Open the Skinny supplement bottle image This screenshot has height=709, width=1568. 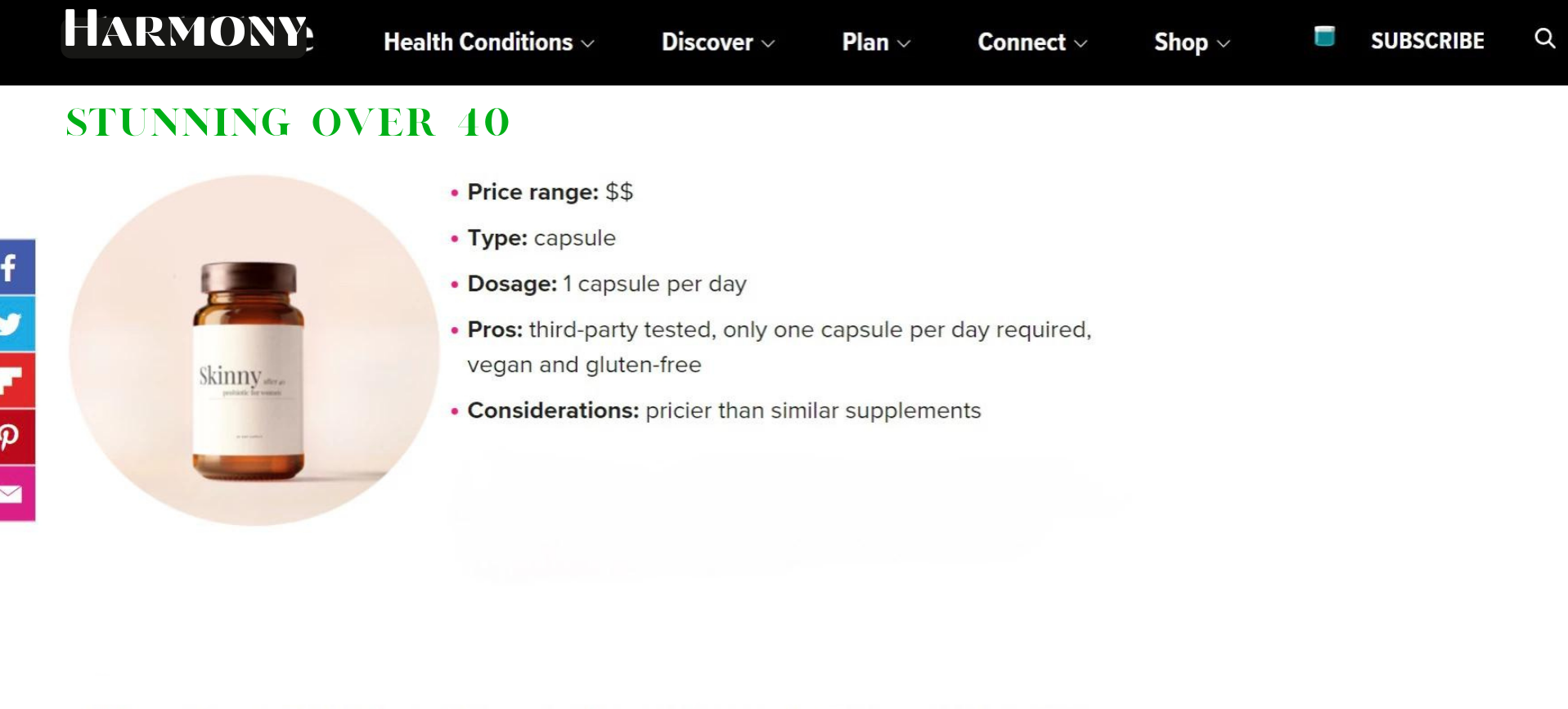click(x=254, y=350)
